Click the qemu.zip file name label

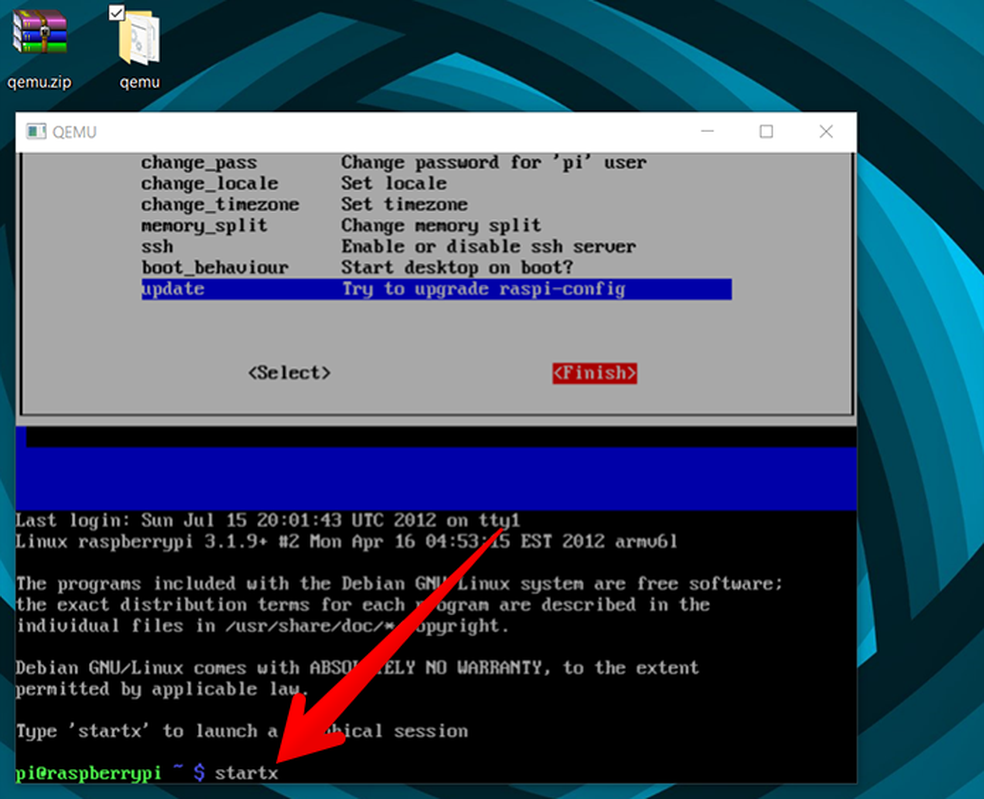(40, 82)
